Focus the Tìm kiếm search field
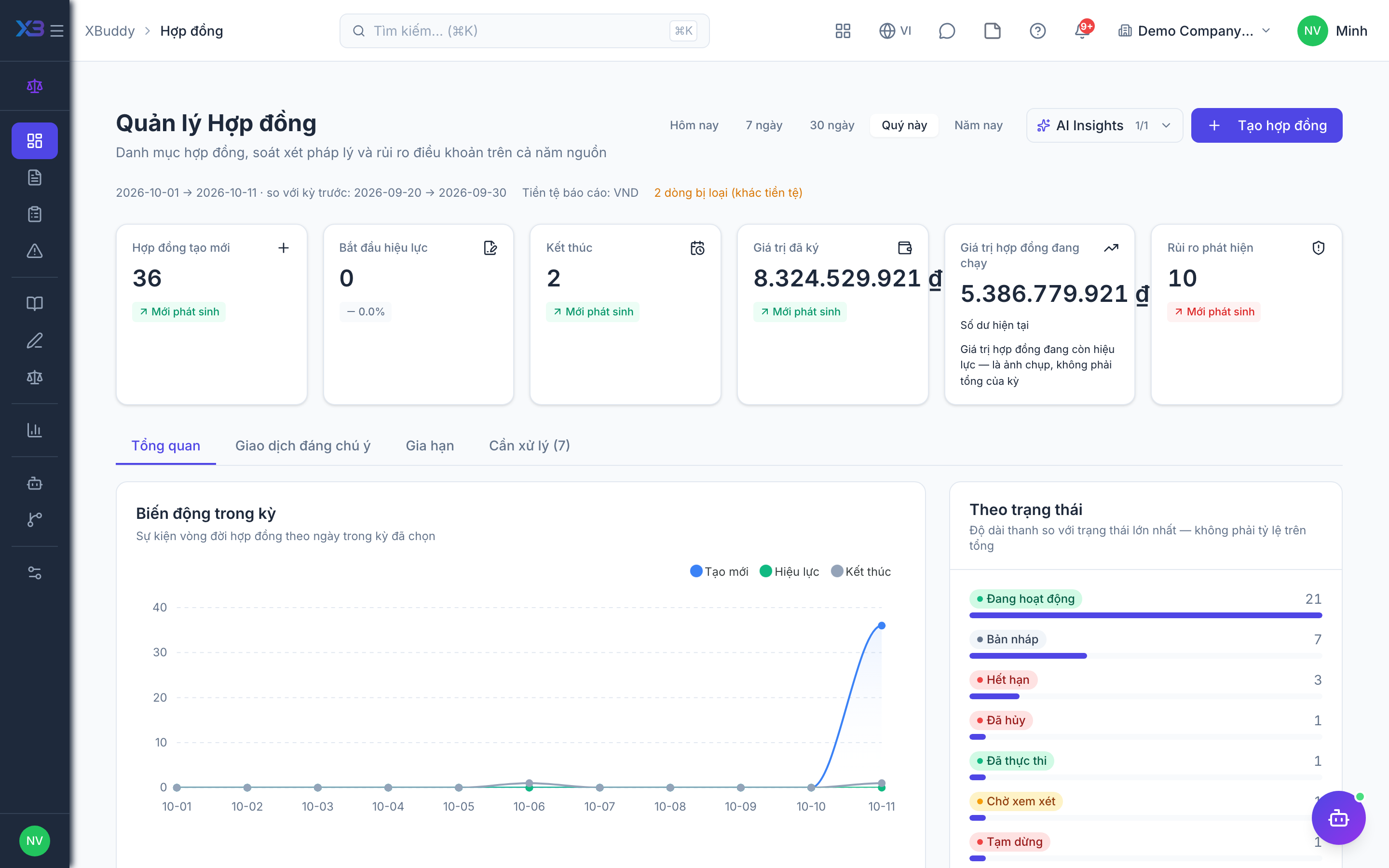 coord(524,30)
